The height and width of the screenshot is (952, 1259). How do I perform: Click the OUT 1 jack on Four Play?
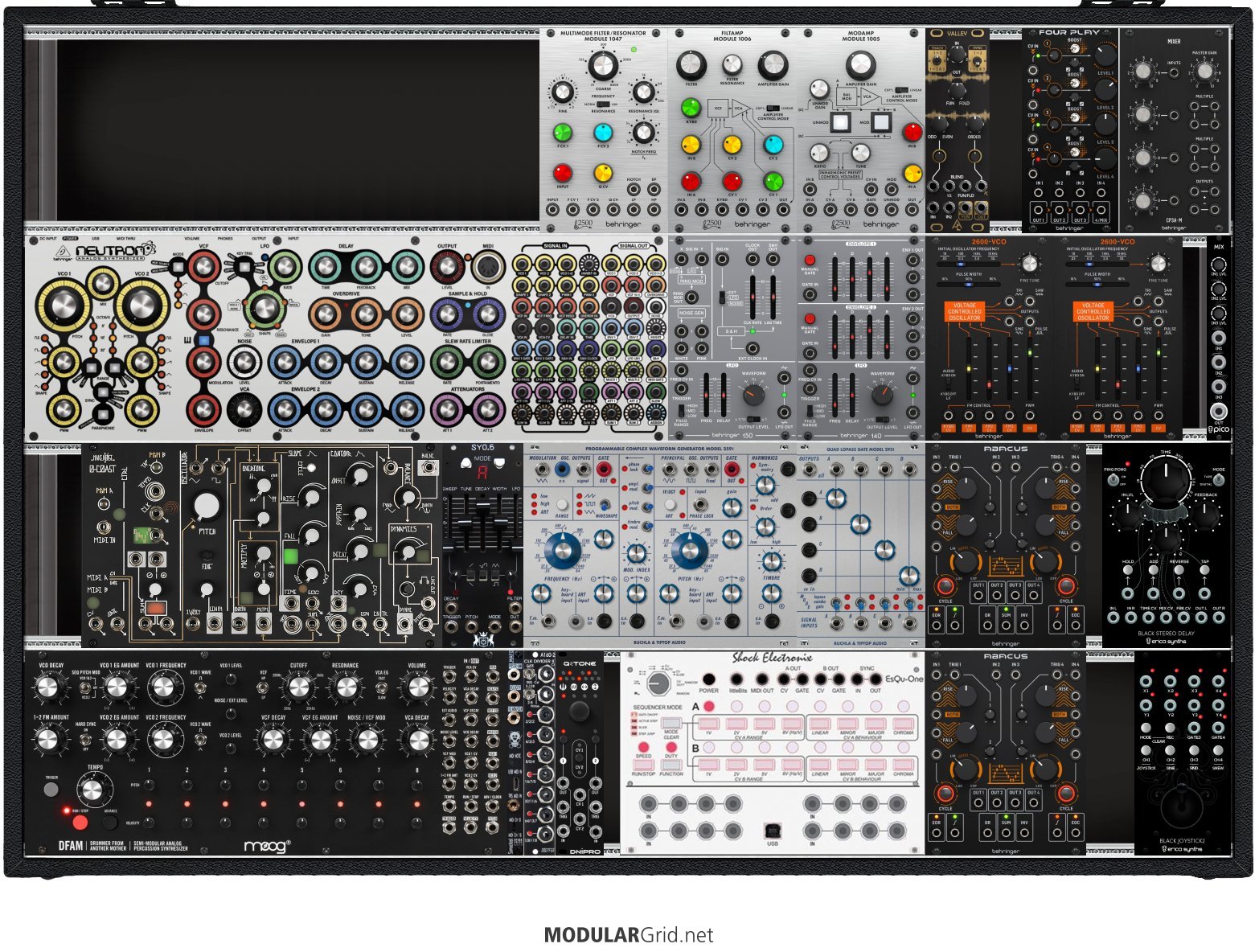point(1039,211)
